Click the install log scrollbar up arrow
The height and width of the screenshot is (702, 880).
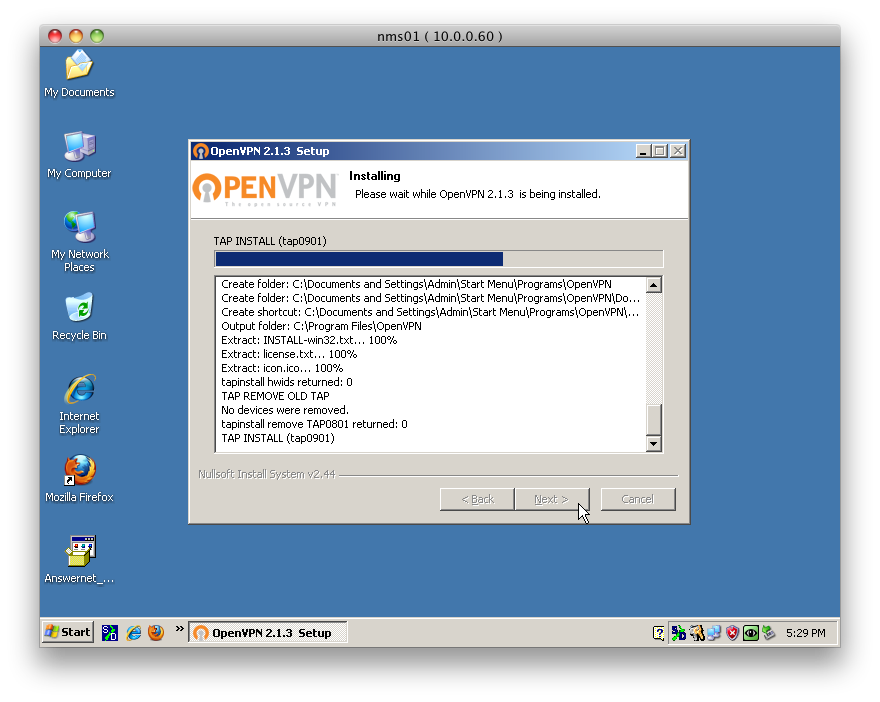(x=653, y=285)
